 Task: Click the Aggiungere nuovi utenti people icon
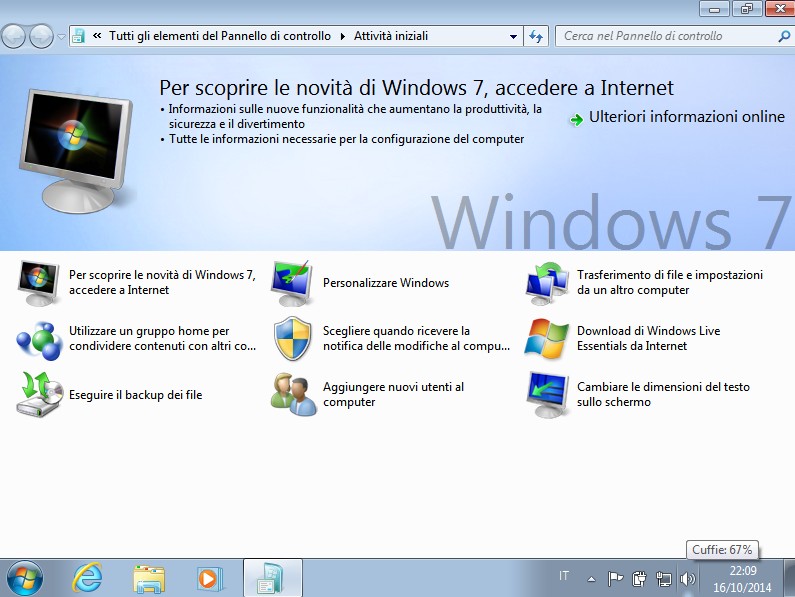pos(293,394)
